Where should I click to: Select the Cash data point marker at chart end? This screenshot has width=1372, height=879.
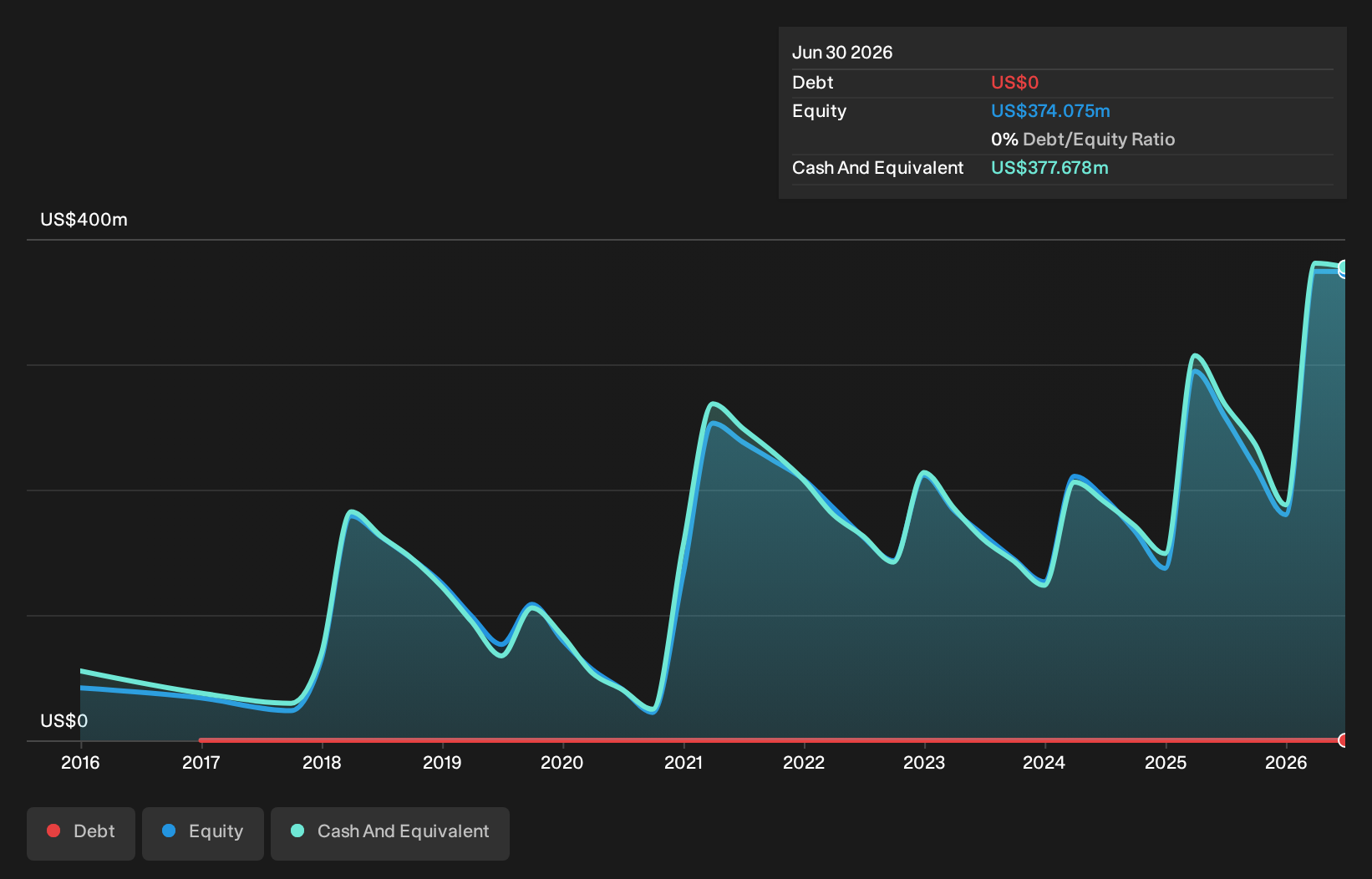[x=1344, y=268]
